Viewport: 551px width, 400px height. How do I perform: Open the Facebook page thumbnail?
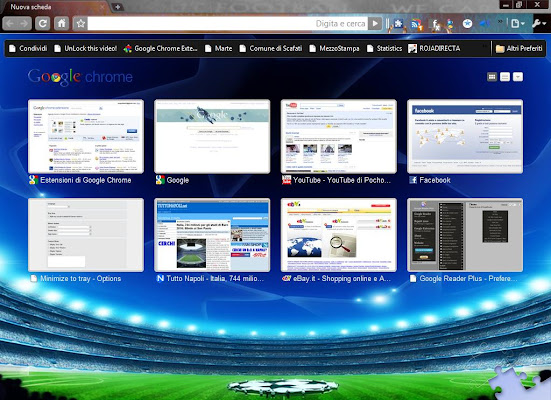pos(465,136)
